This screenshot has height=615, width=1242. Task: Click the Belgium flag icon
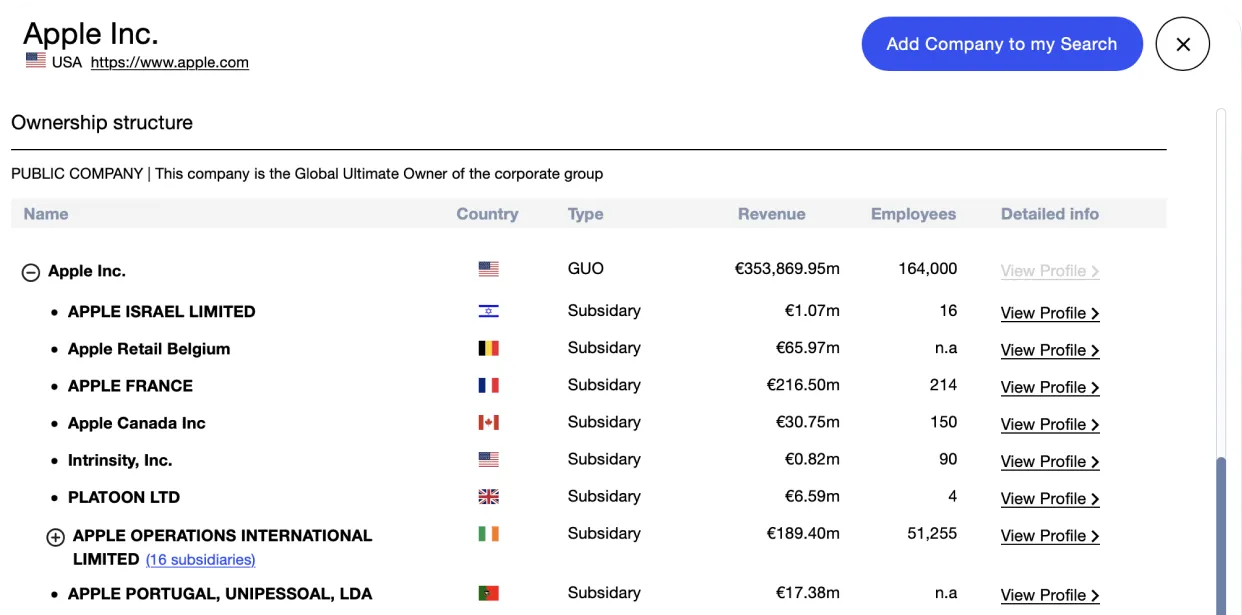click(488, 348)
